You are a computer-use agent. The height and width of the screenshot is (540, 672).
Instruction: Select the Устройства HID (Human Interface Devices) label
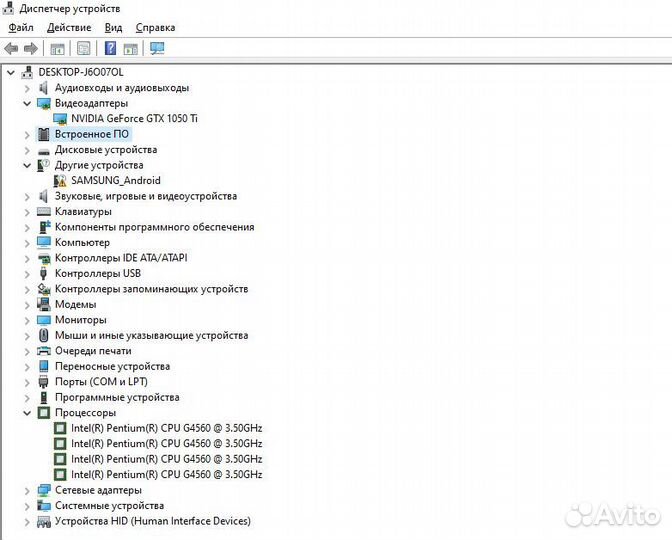[153, 521]
